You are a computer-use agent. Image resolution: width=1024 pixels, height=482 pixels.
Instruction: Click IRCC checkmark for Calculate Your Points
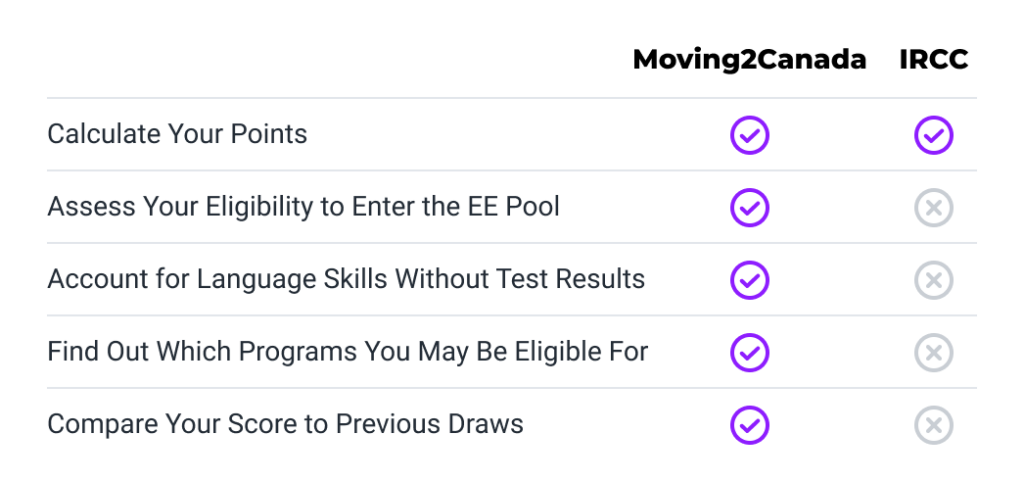933,135
